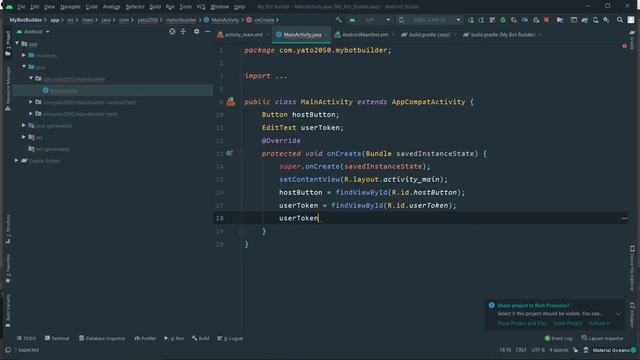This screenshot has height=360, width=640.
Task: Expand the Rich Presence notification chevron
Action: pyautogui.click(x=618, y=314)
